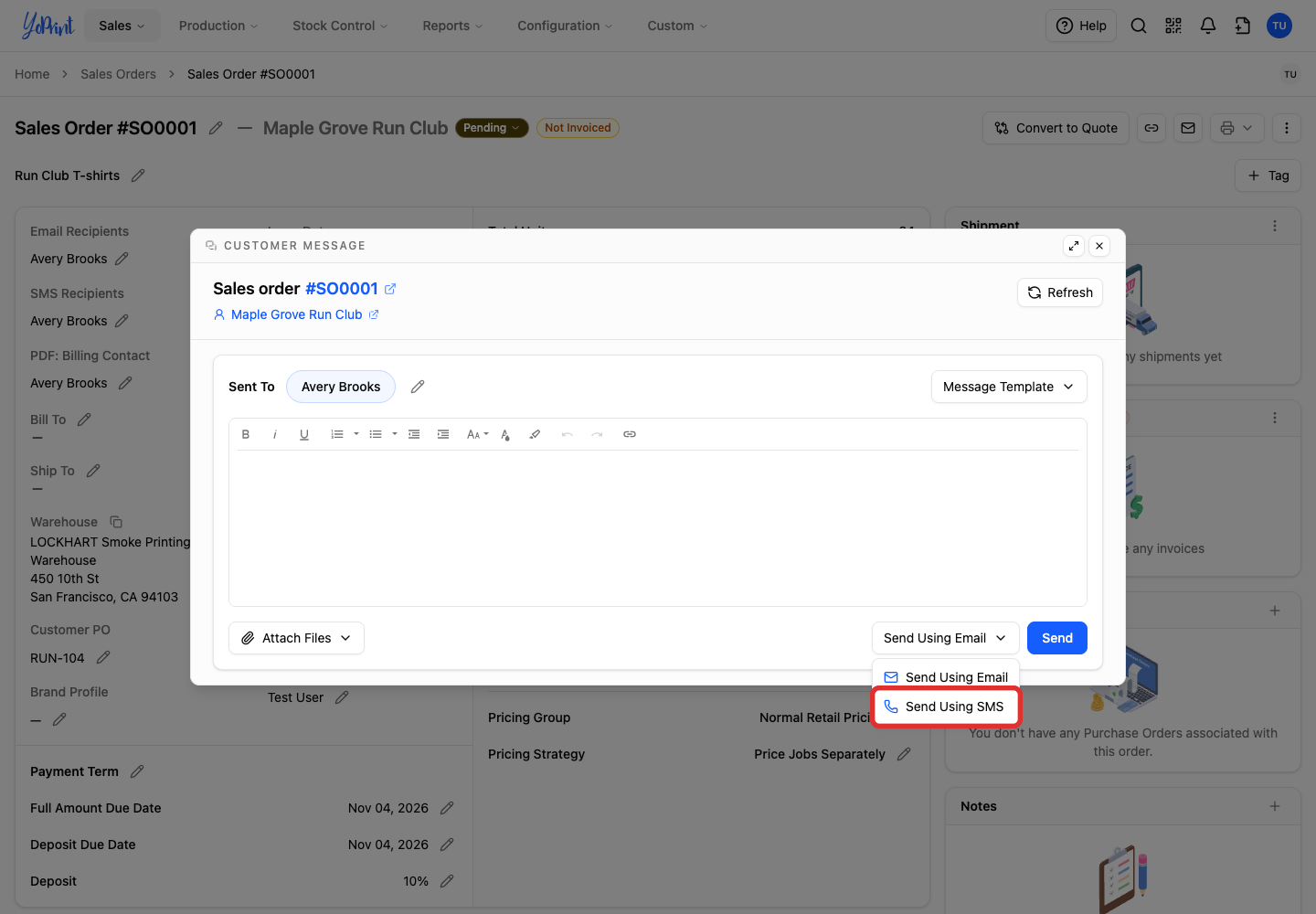Undo the last edit in the message

[568, 434]
